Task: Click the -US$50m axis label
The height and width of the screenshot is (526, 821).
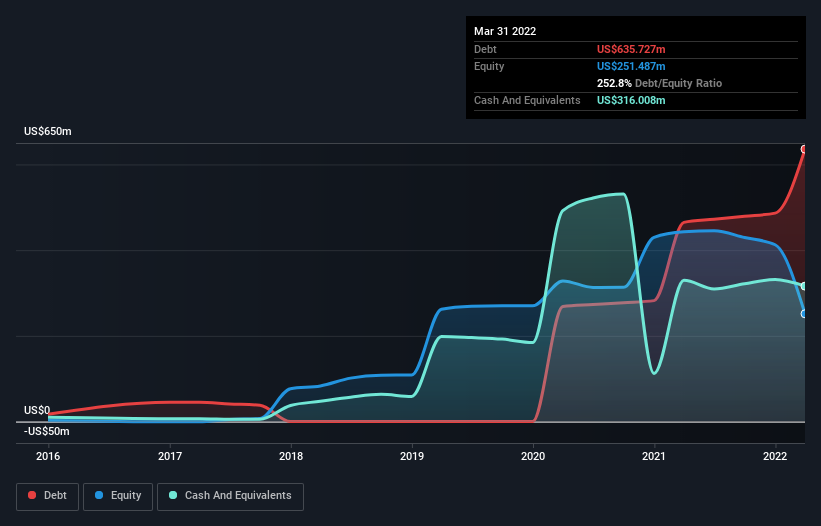Action: point(47,431)
